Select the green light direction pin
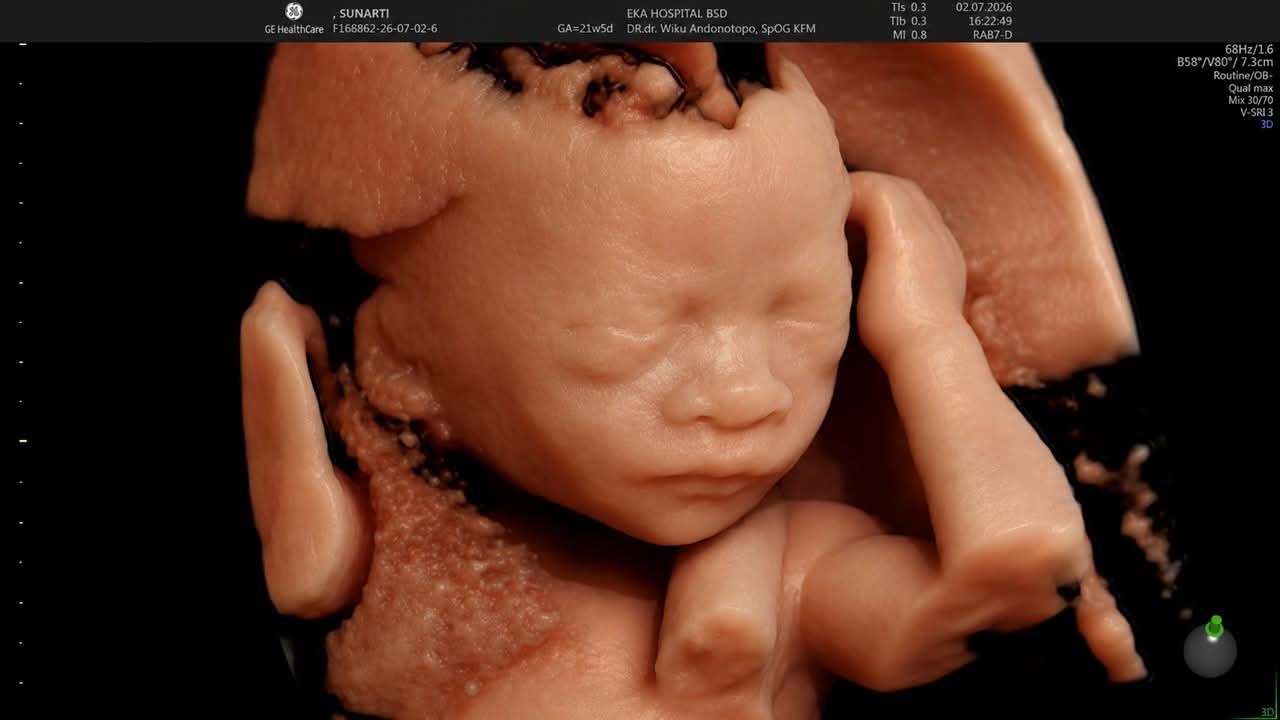 [1215, 627]
